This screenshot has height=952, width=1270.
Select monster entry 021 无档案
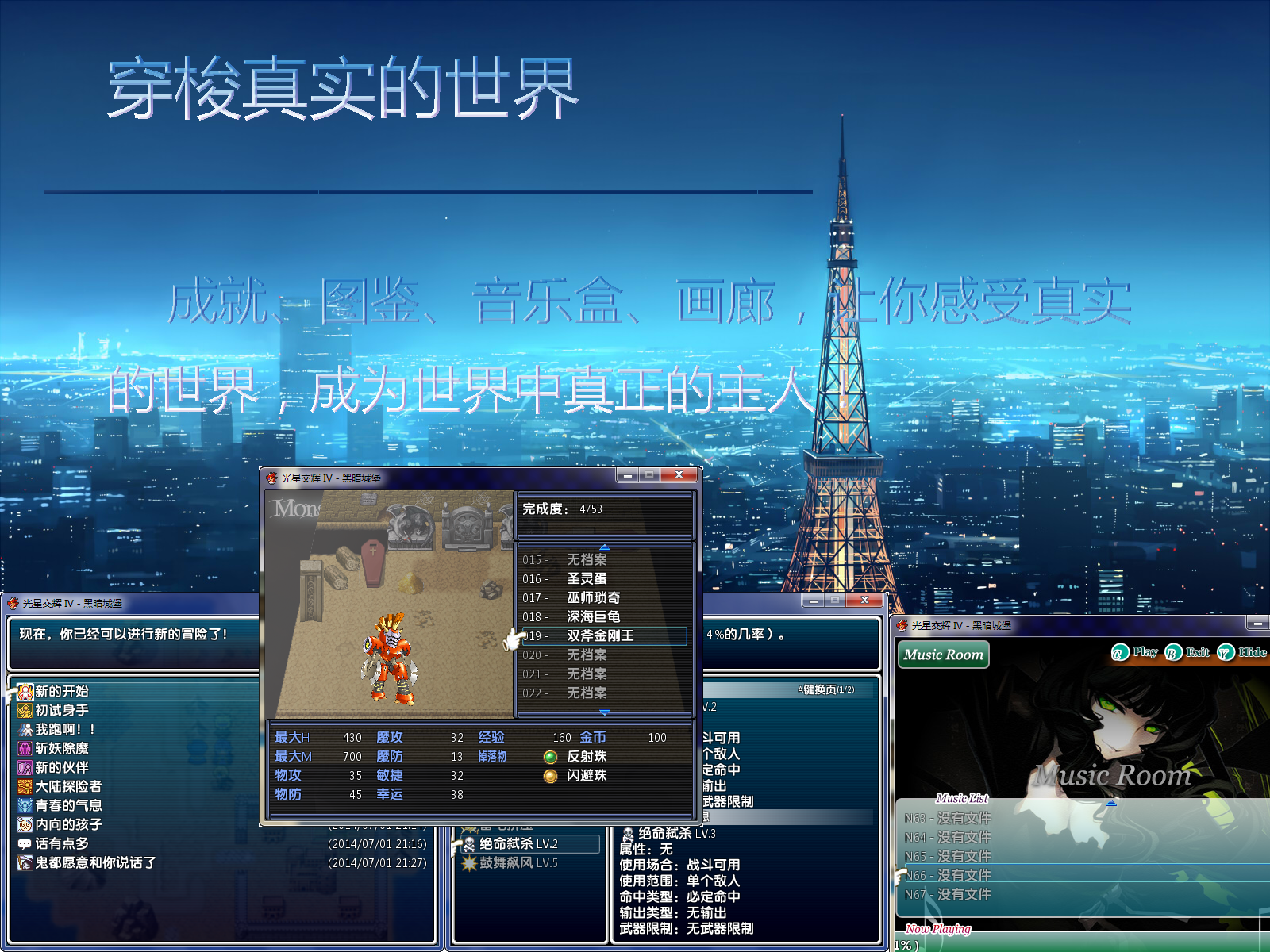click(x=603, y=674)
